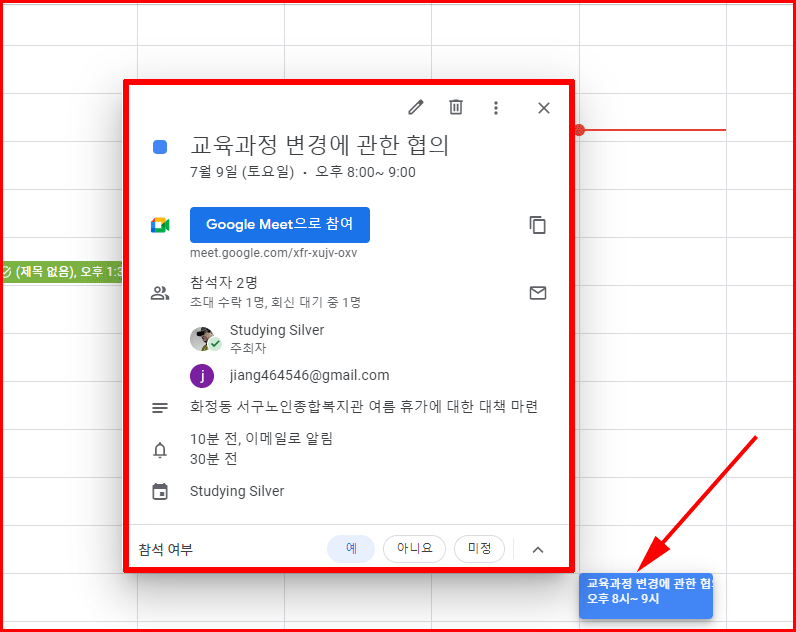Image resolution: width=796 pixels, height=632 pixels.
Task: Click the description text 화정동 서구노인종합복지관
Action: click(x=277, y=407)
